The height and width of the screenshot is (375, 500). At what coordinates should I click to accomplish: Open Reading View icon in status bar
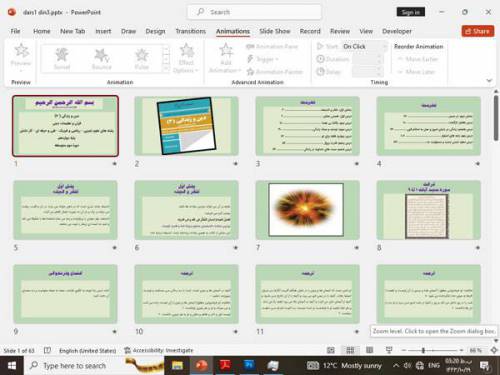coord(369,350)
